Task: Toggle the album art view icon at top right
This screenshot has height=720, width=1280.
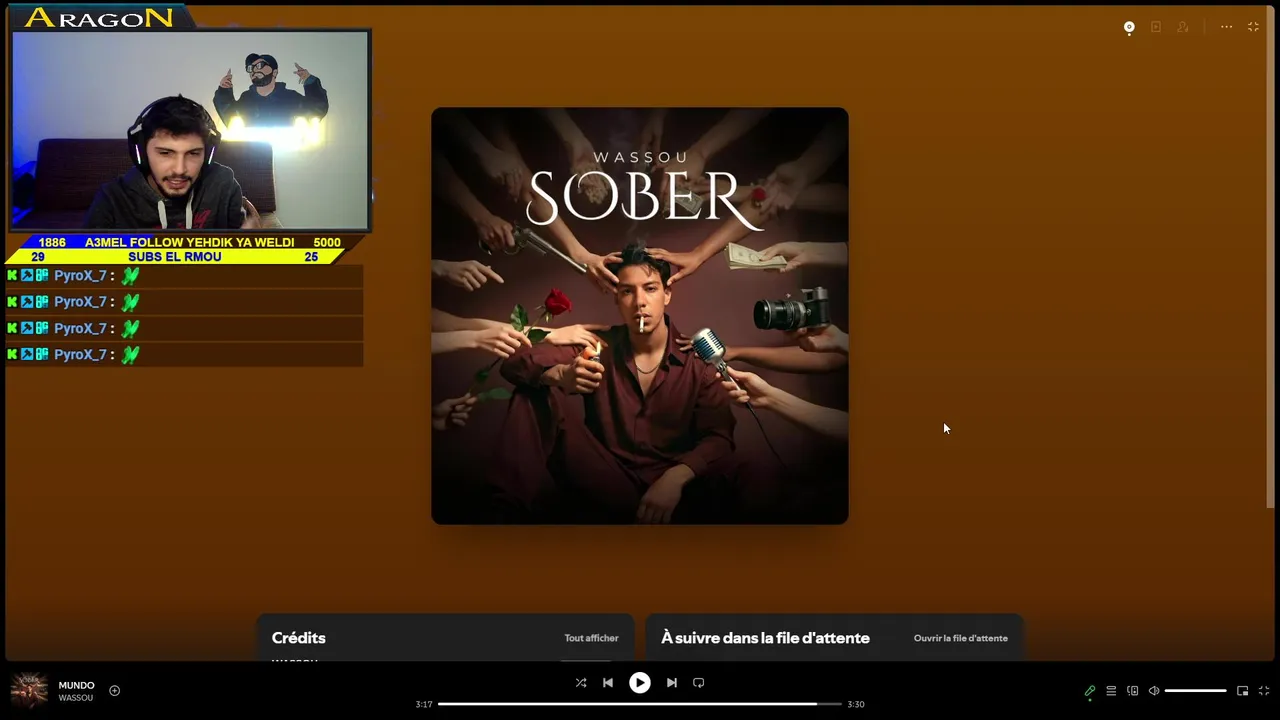Action: tap(1129, 27)
